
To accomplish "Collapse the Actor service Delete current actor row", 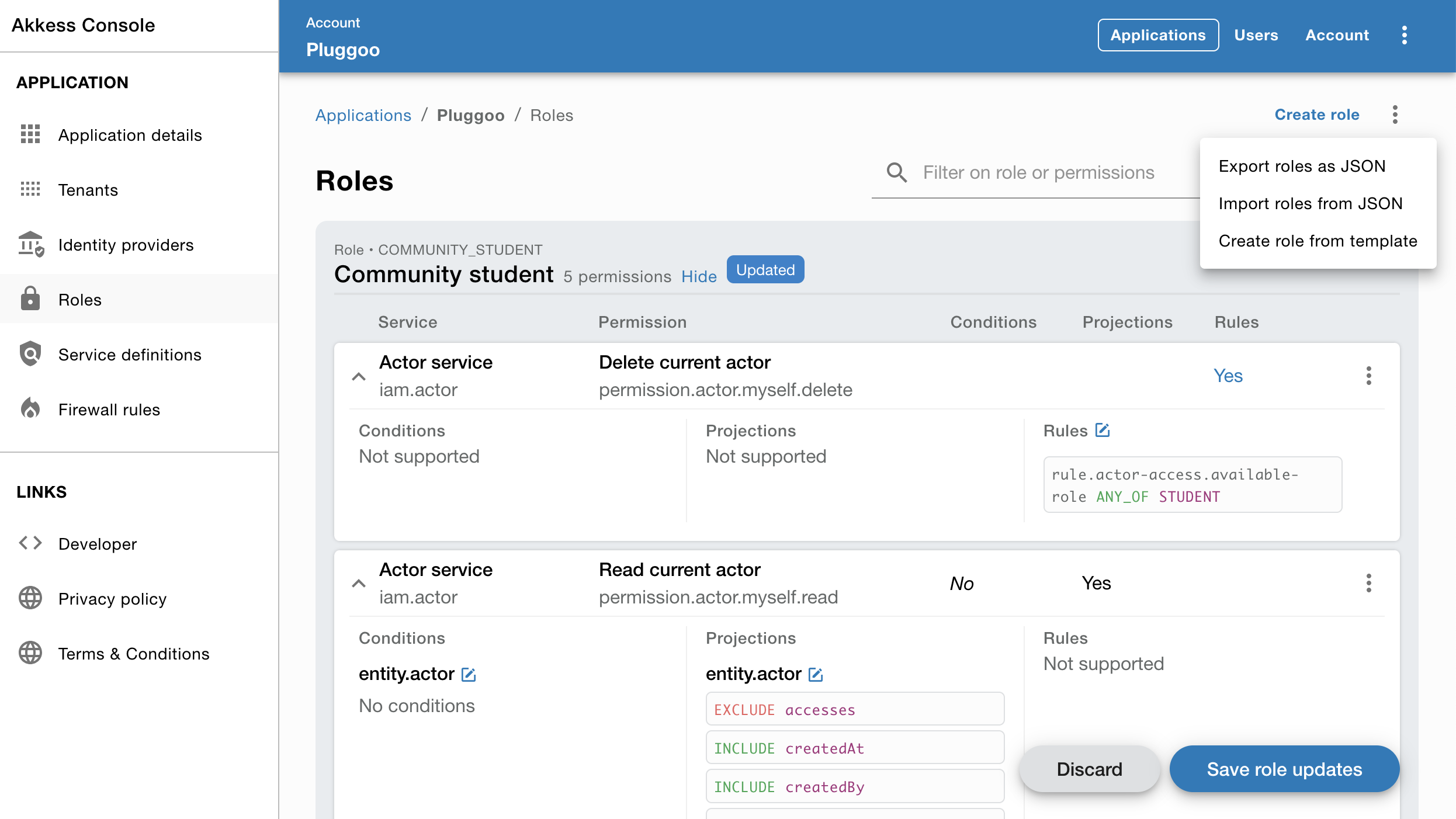I will tap(357, 376).
